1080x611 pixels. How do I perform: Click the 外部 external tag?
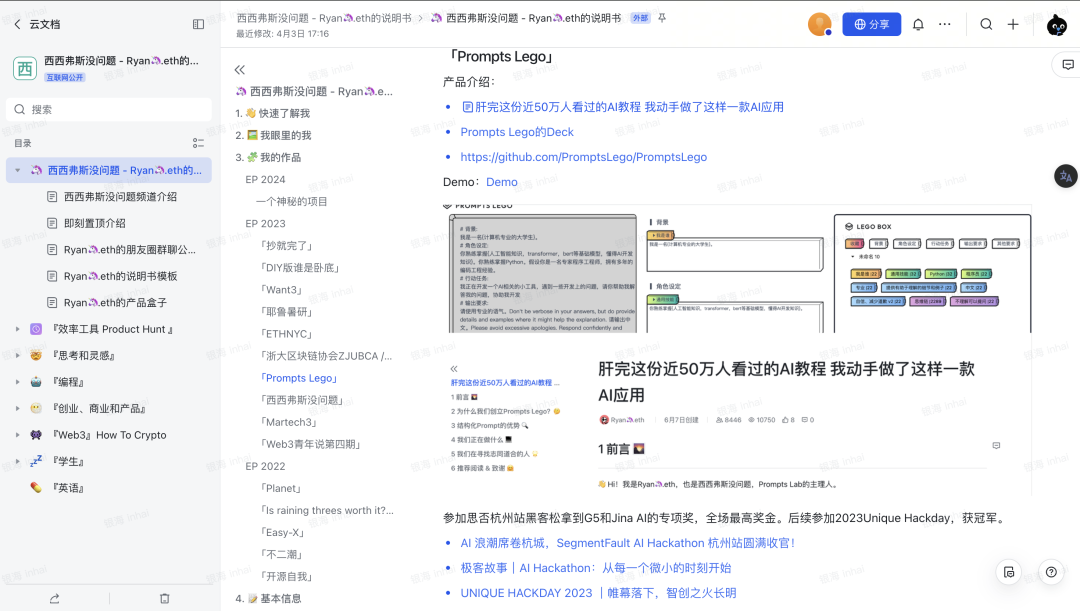point(641,18)
